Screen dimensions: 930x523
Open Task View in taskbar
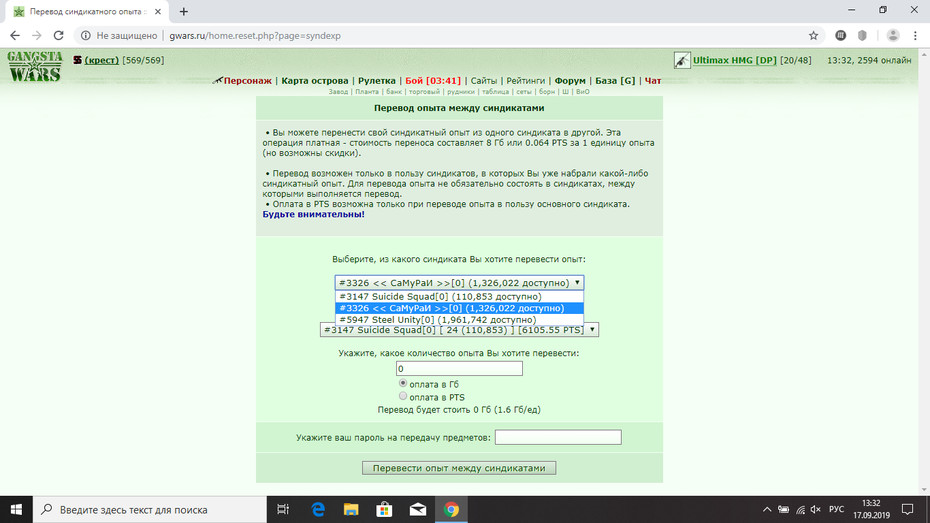(283, 509)
